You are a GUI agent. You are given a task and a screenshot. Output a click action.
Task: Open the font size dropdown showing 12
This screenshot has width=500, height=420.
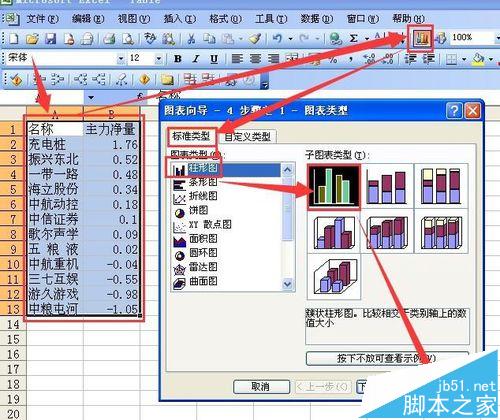159,59
